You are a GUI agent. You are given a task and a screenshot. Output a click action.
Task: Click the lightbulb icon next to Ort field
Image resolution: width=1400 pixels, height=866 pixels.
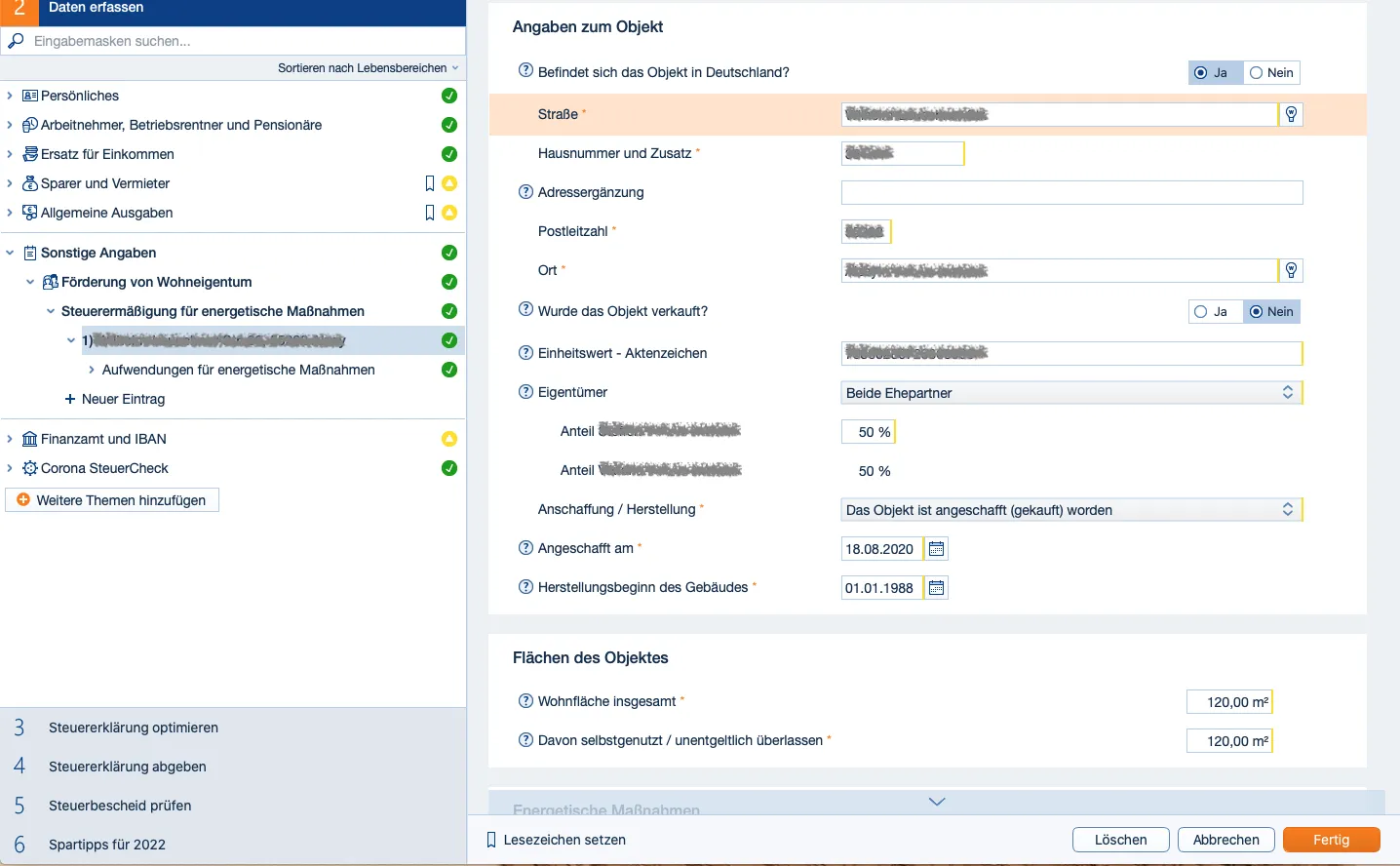click(x=1291, y=271)
